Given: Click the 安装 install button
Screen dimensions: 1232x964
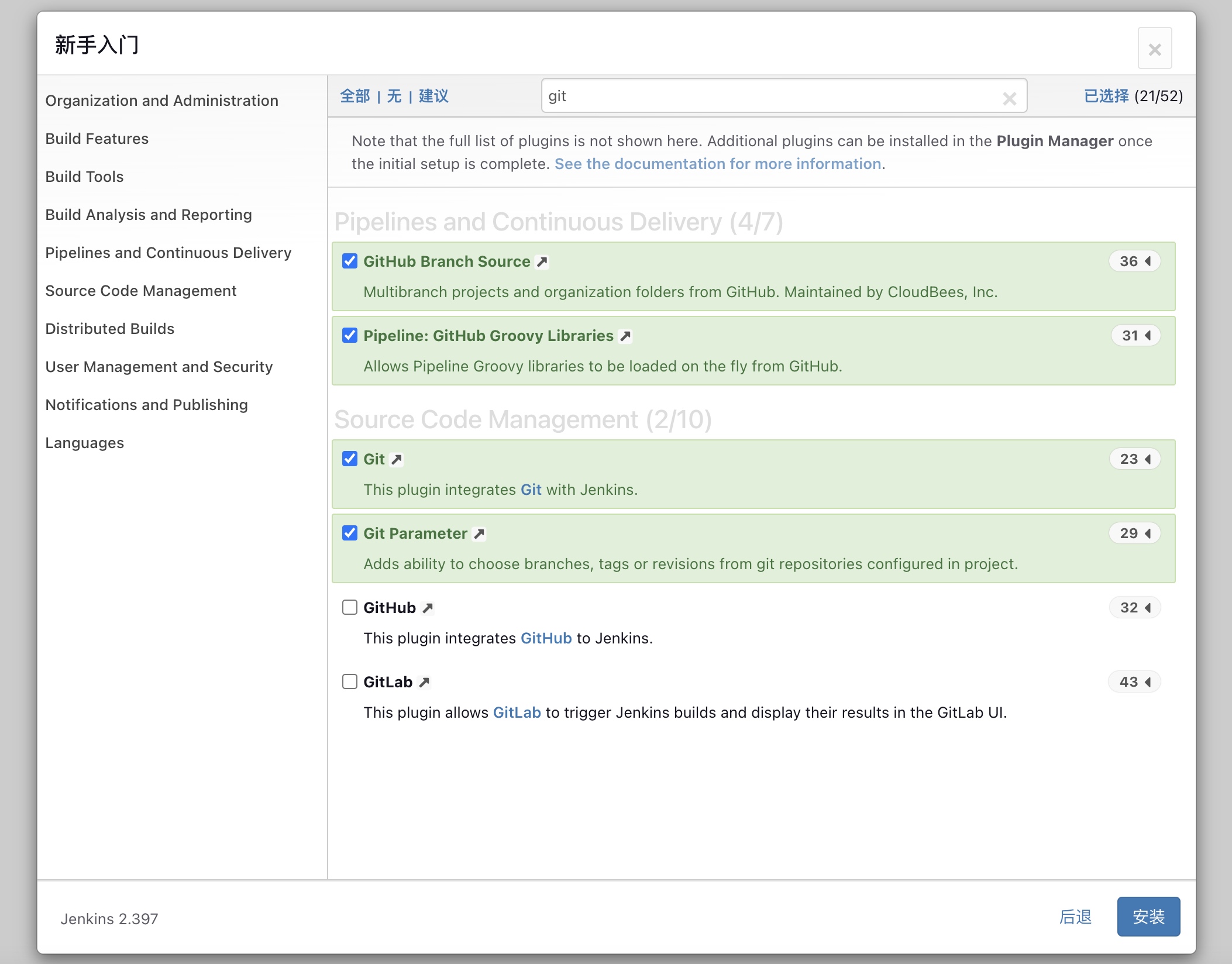Looking at the screenshot, I should tap(1148, 916).
